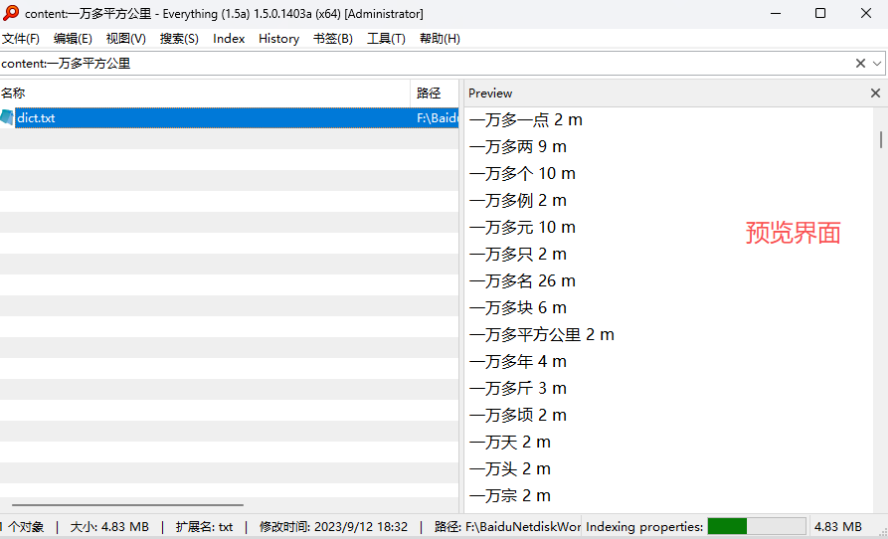Open the Index menu
The width and height of the screenshot is (888, 539).
pos(229,38)
